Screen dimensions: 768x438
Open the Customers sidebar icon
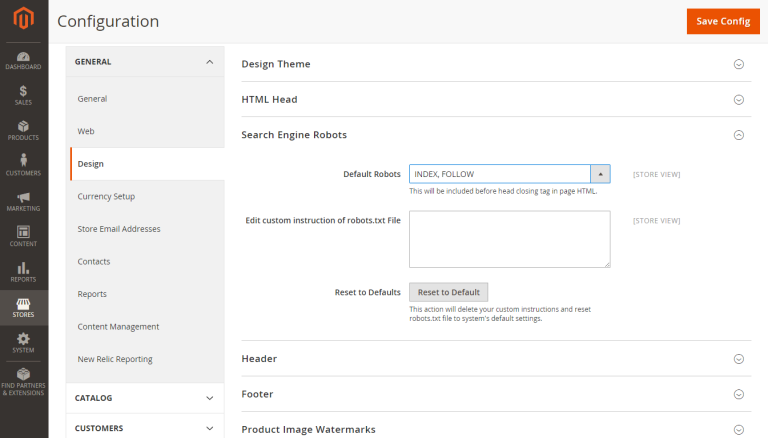(23, 165)
